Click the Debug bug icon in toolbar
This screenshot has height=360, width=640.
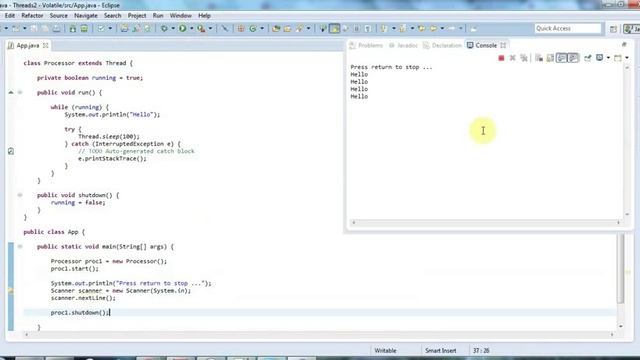click(164, 28)
